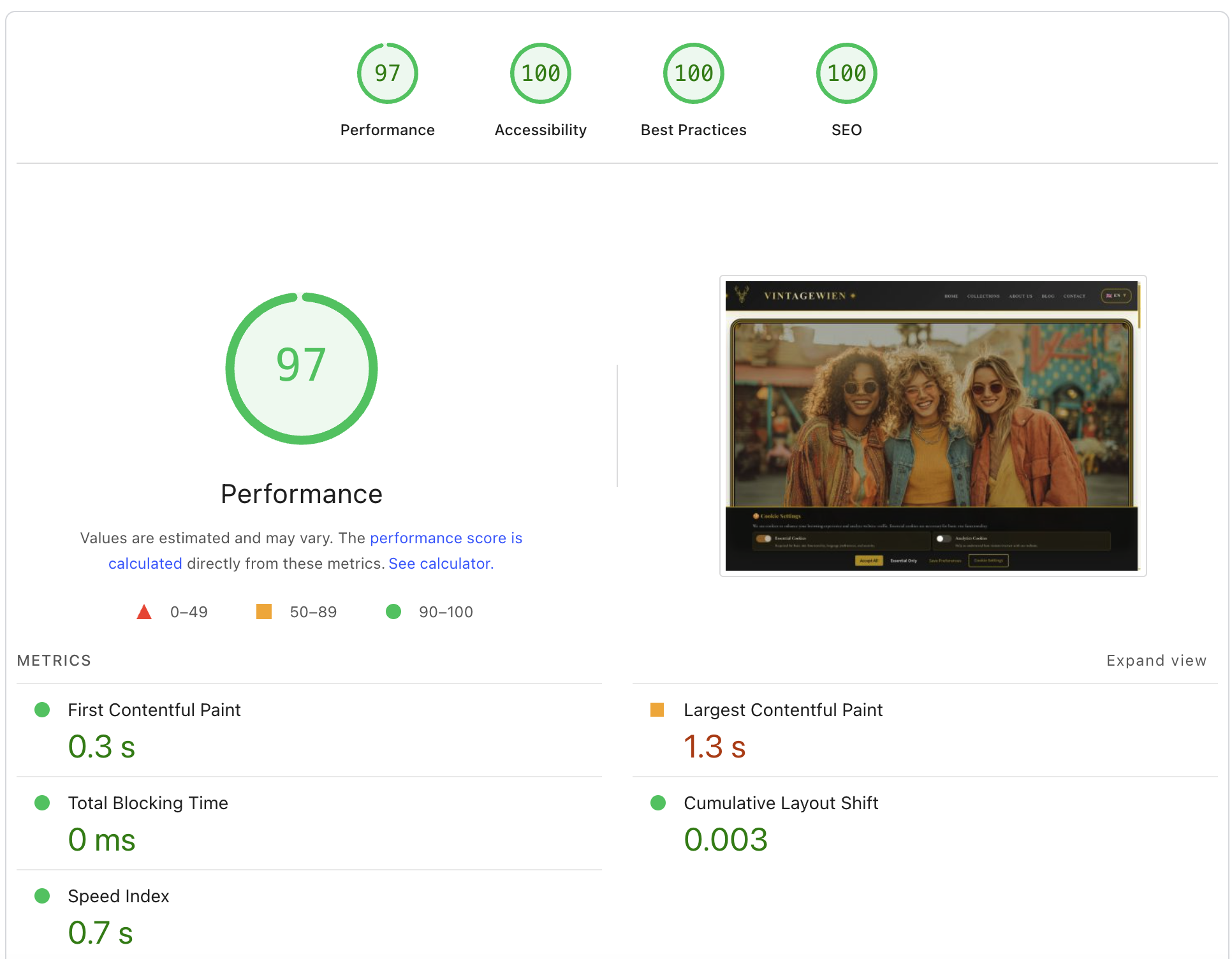Click the Best Practices 100 gauge

[x=693, y=73]
